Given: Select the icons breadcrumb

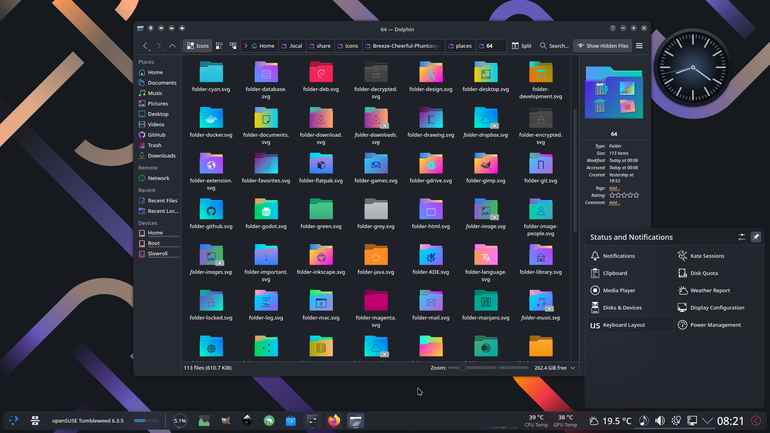Looking at the screenshot, I should click(348, 46).
